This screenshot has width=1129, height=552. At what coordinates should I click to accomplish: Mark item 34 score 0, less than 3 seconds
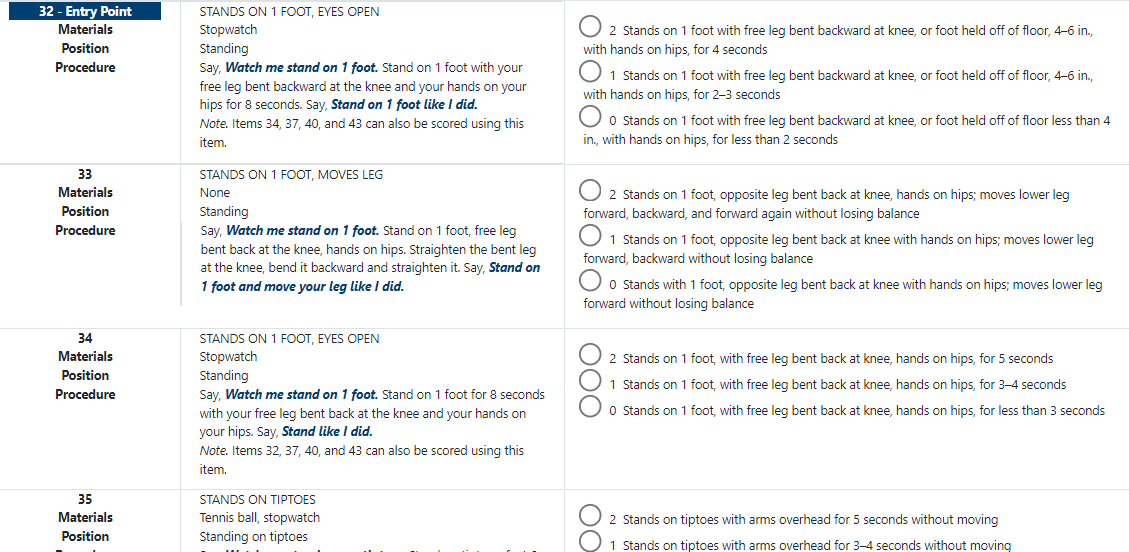coord(591,408)
